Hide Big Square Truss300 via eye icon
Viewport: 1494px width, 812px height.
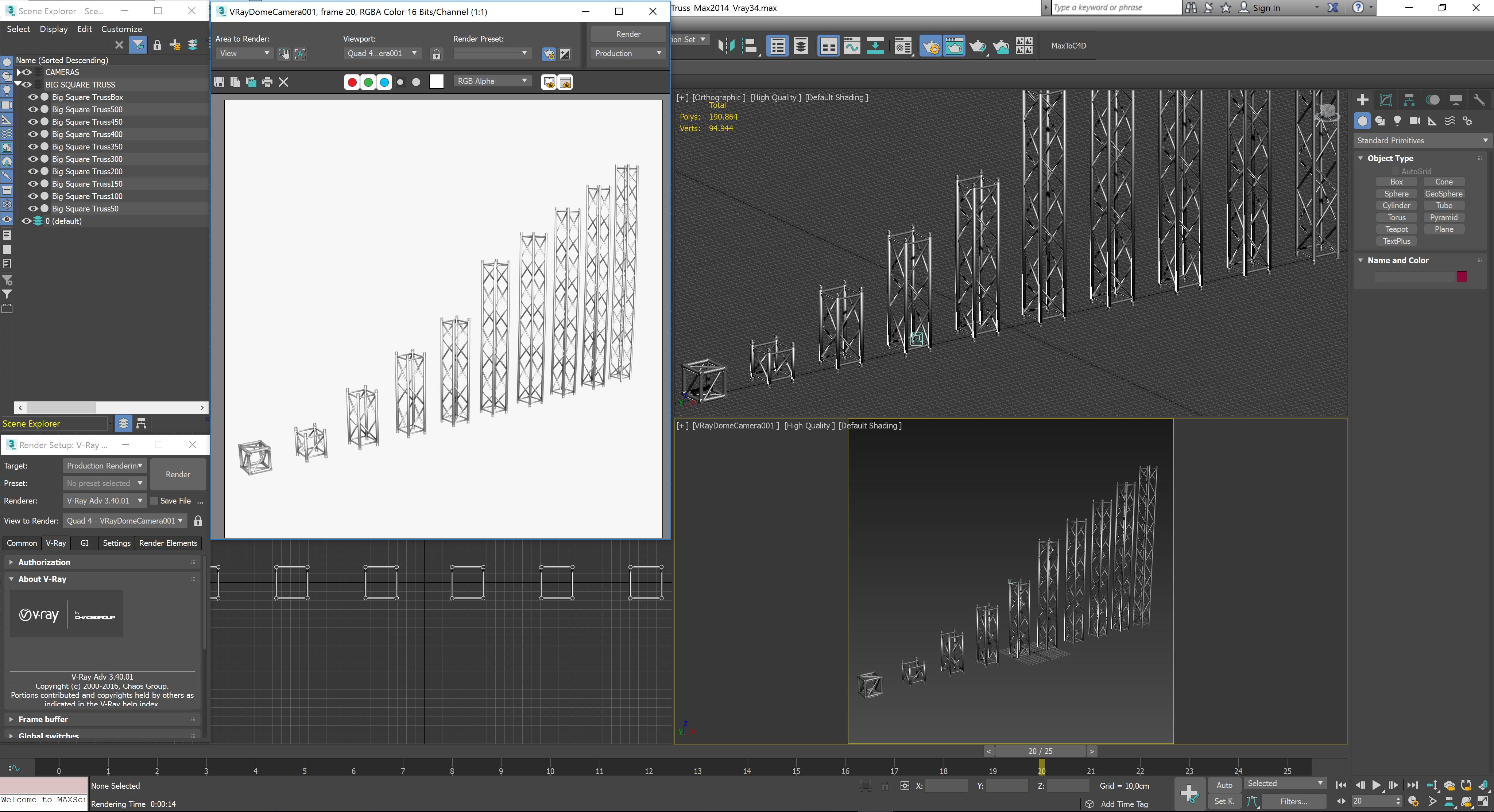click(33, 159)
